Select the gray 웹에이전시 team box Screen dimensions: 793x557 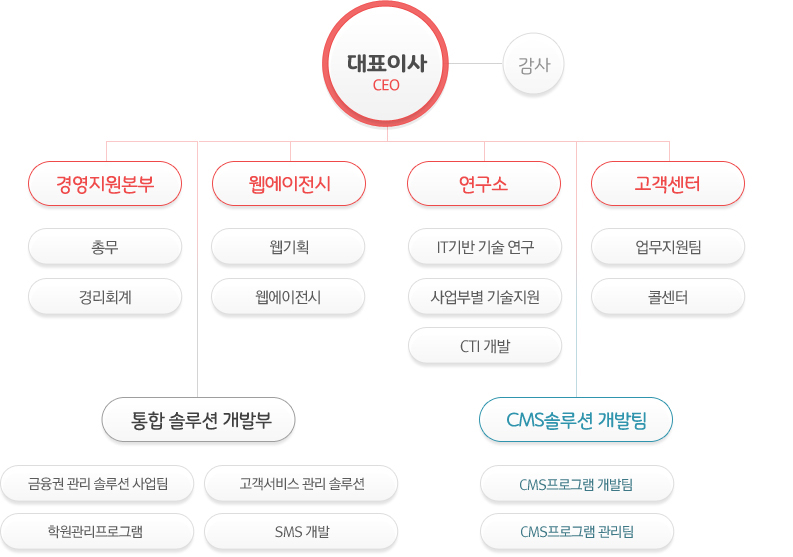[289, 297]
